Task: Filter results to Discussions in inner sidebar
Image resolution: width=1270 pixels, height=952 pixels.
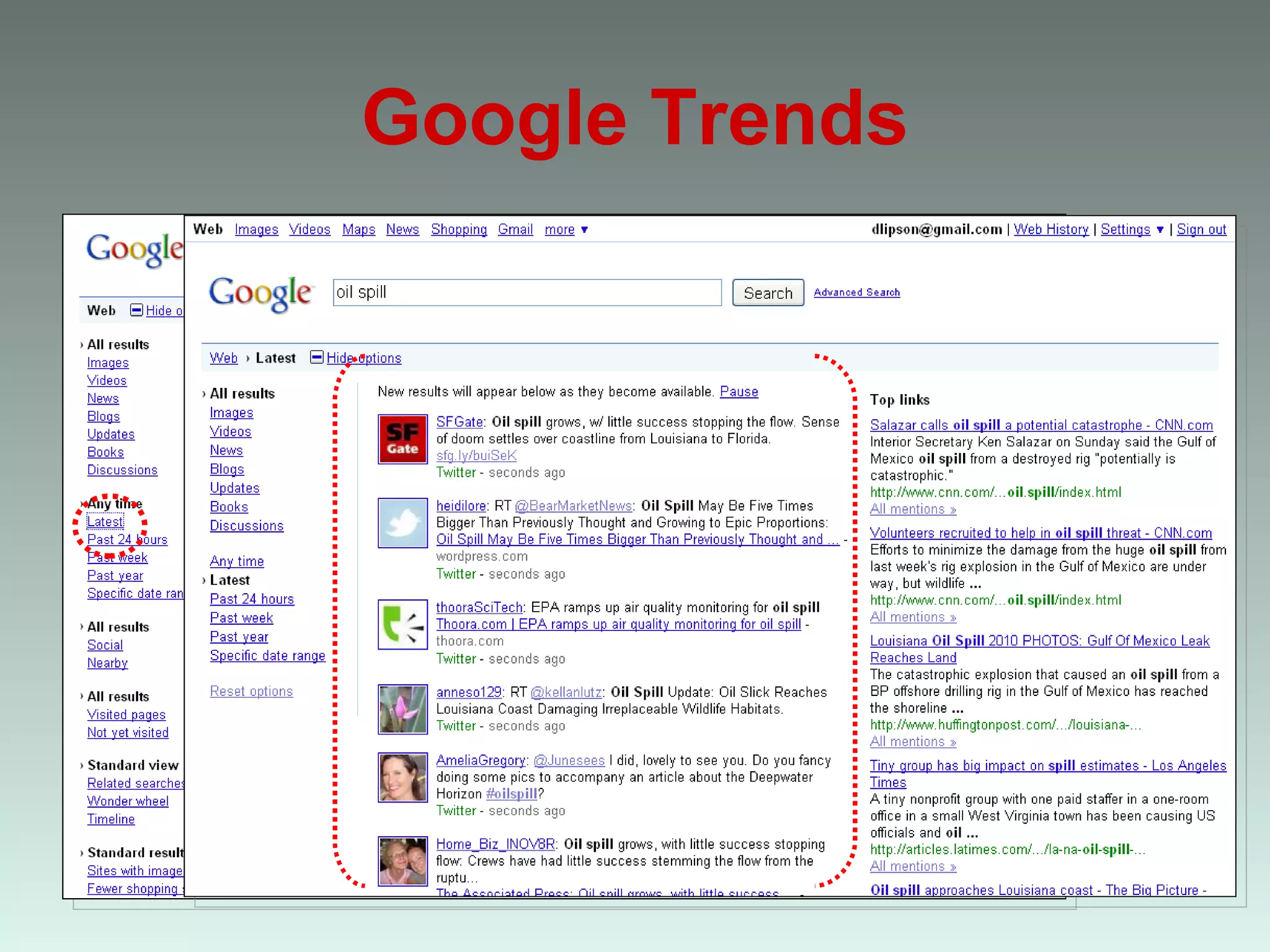Action: 246,526
